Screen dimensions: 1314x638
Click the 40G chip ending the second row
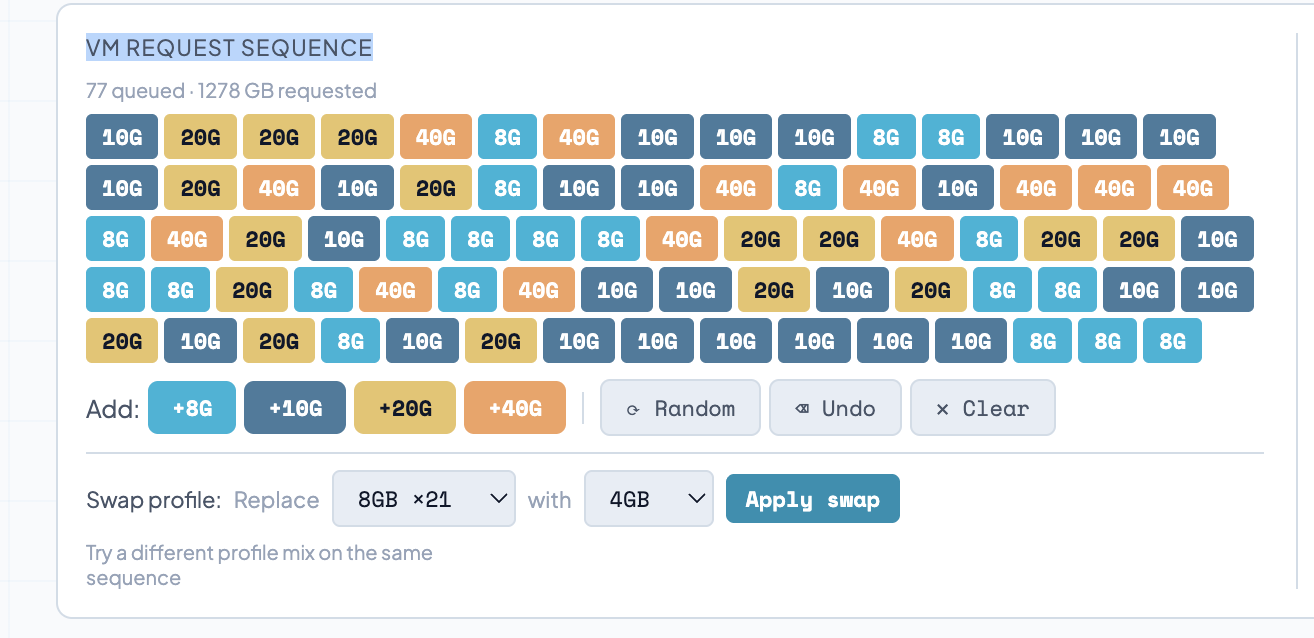click(1192, 188)
